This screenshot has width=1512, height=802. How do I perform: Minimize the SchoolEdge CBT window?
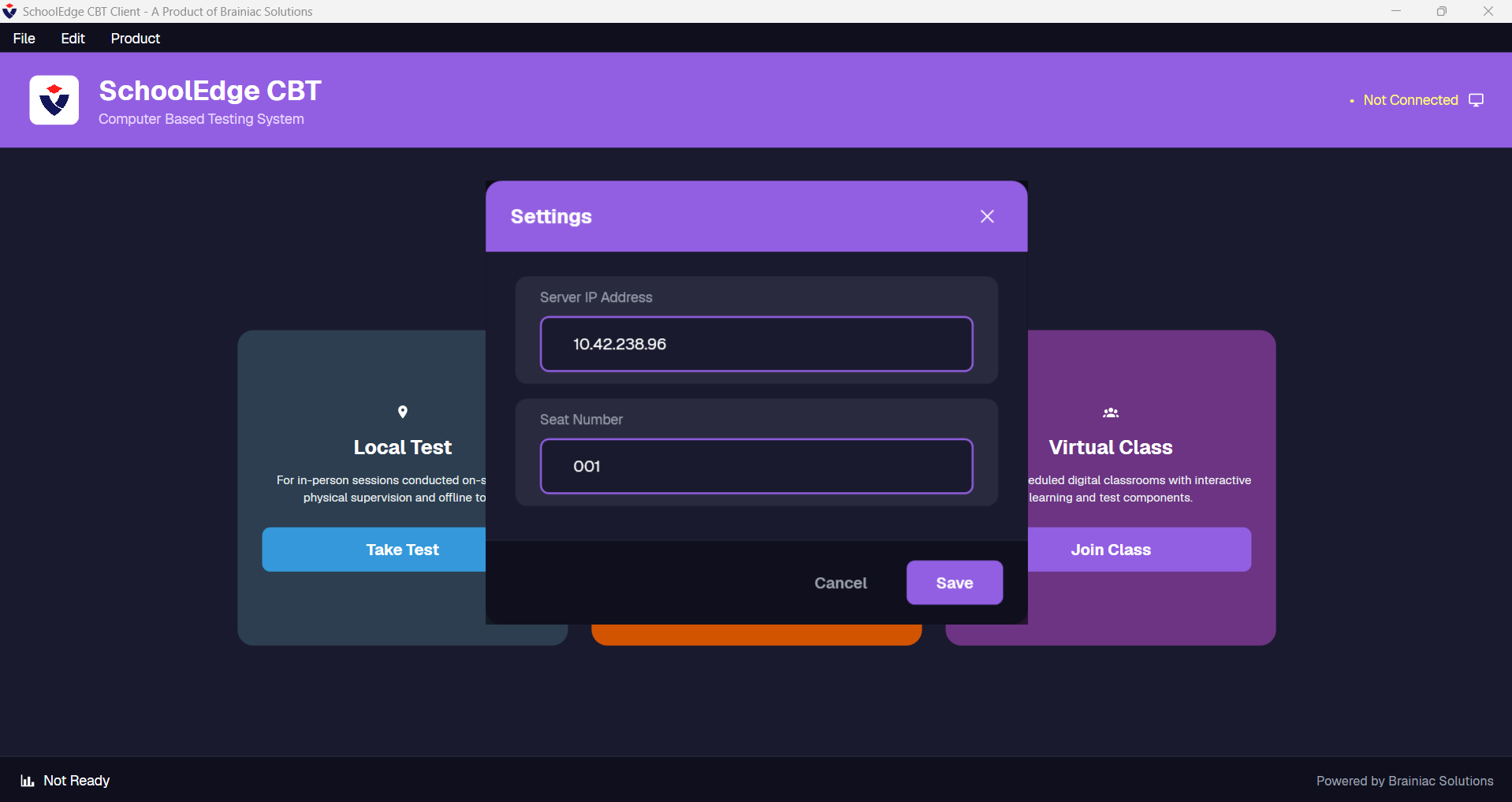pyautogui.click(x=1396, y=11)
